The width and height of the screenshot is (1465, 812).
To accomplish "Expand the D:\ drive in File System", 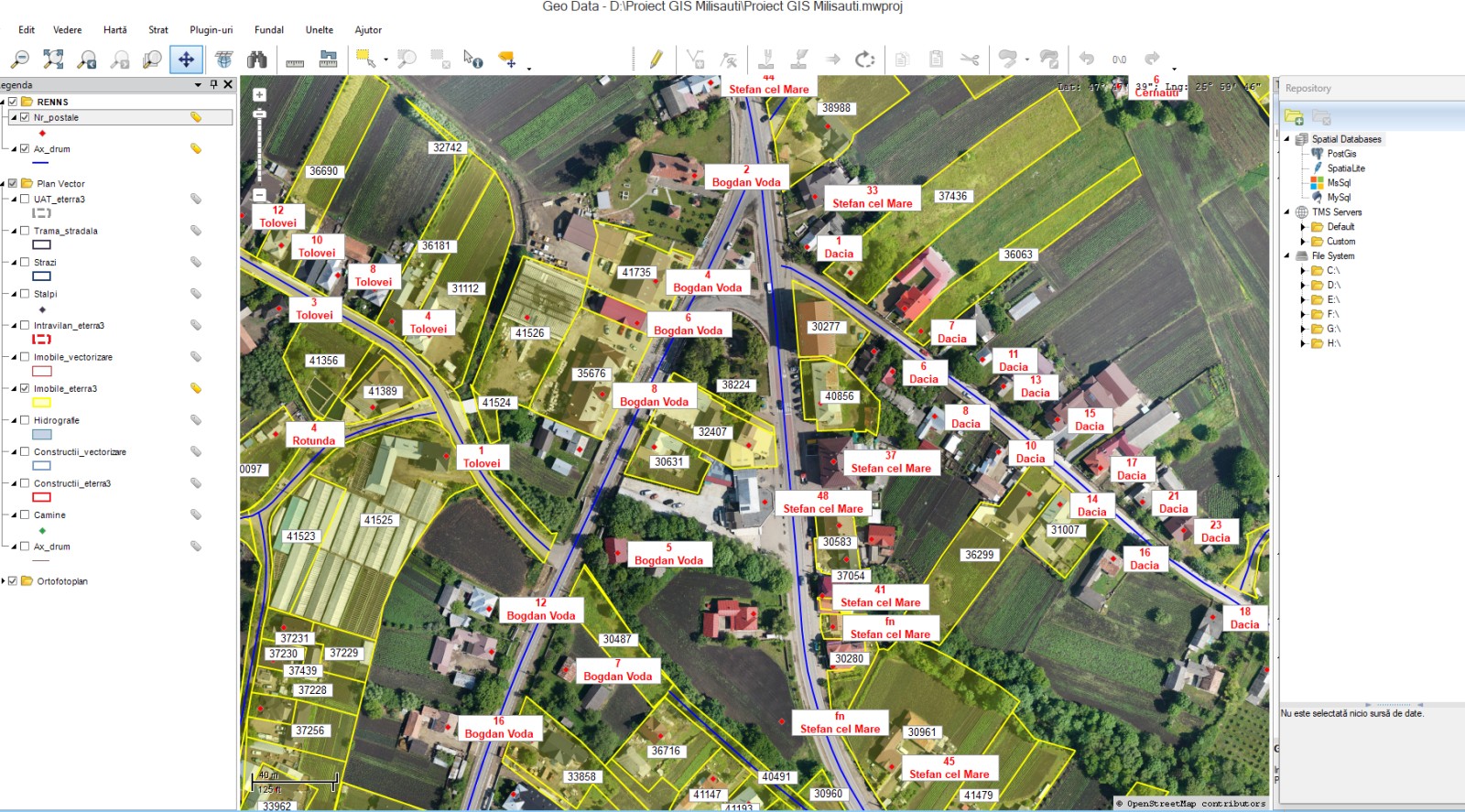I will tap(1303, 286).
